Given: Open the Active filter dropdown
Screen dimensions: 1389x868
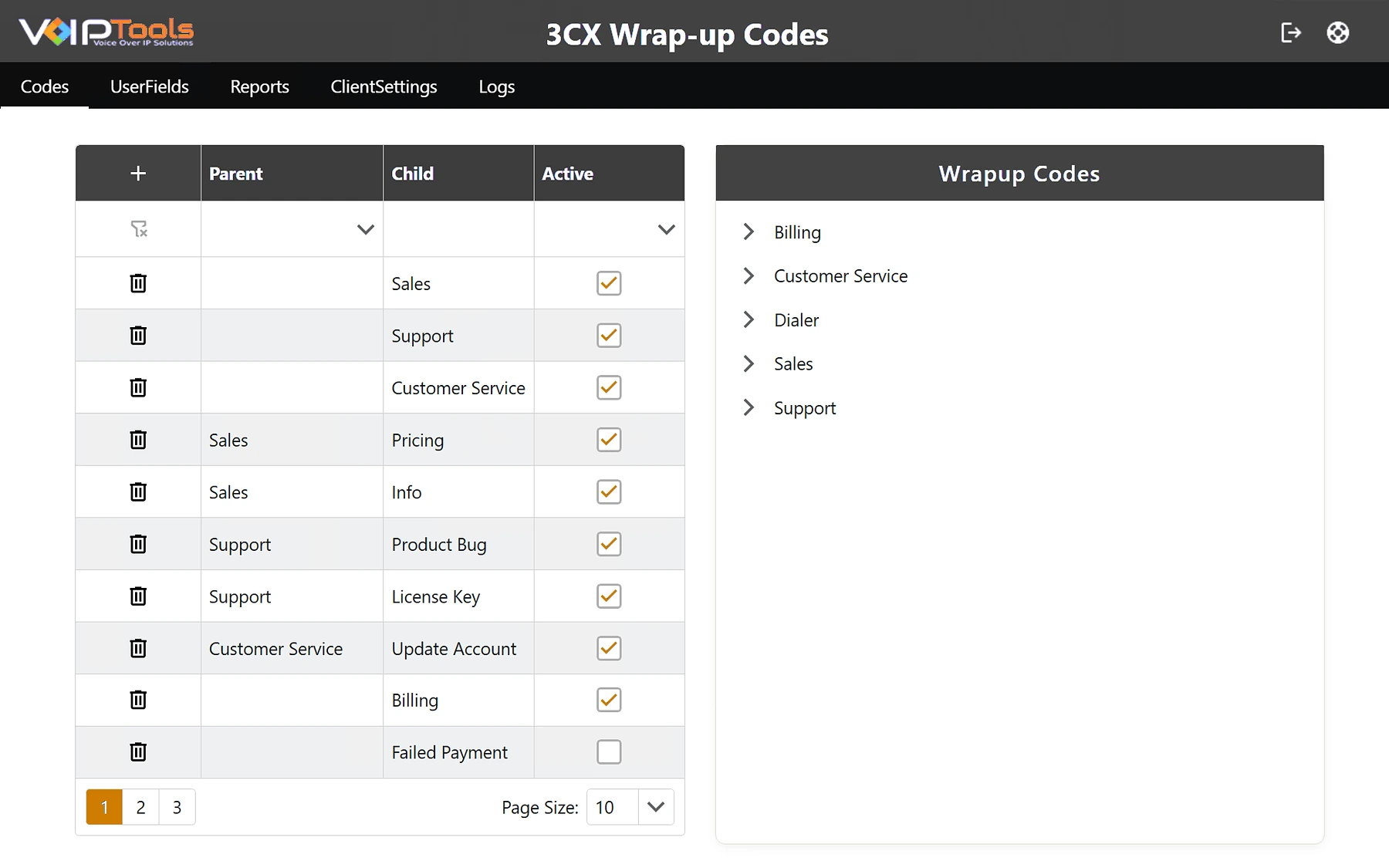Looking at the screenshot, I should [667, 229].
